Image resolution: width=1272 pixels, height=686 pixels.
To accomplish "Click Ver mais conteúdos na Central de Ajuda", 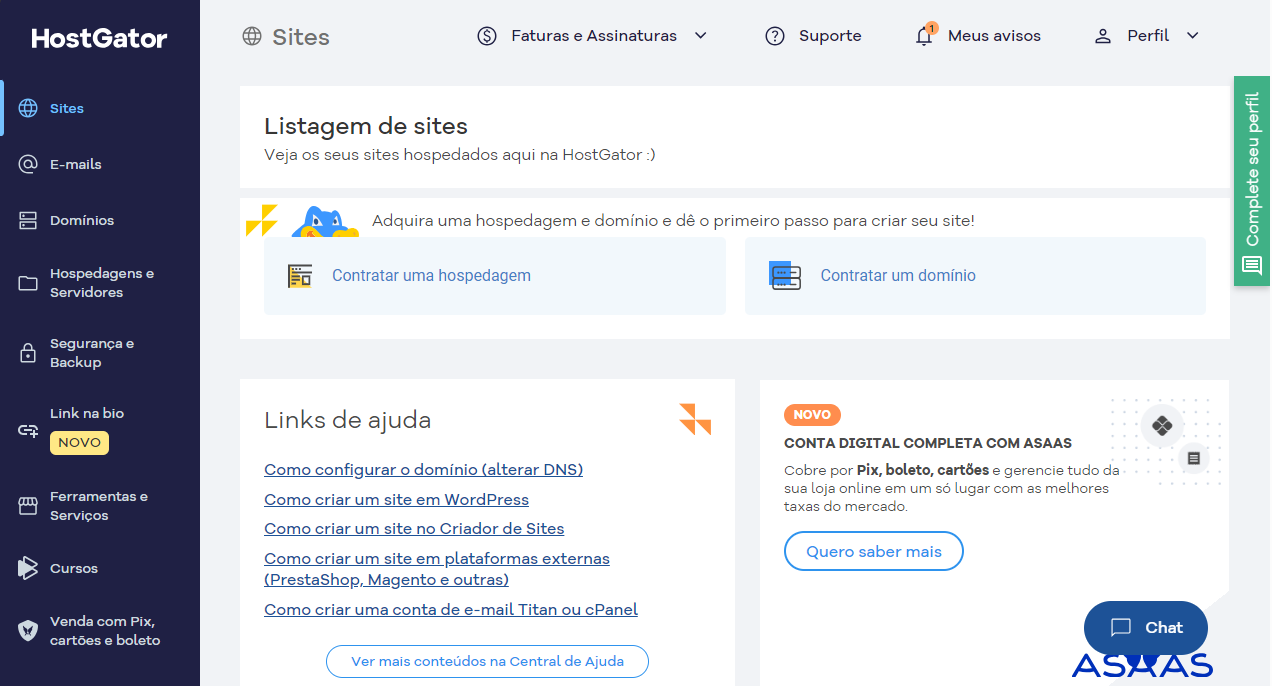I will click(487, 662).
